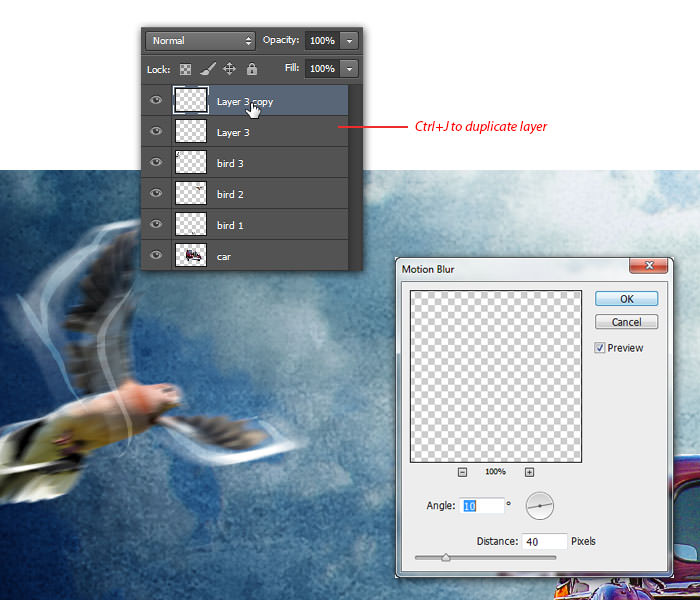Image resolution: width=700 pixels, height=600 pixels.
Task: Click the lock all padlock icon
Action: pyautogui.click(x=252, y=69)
